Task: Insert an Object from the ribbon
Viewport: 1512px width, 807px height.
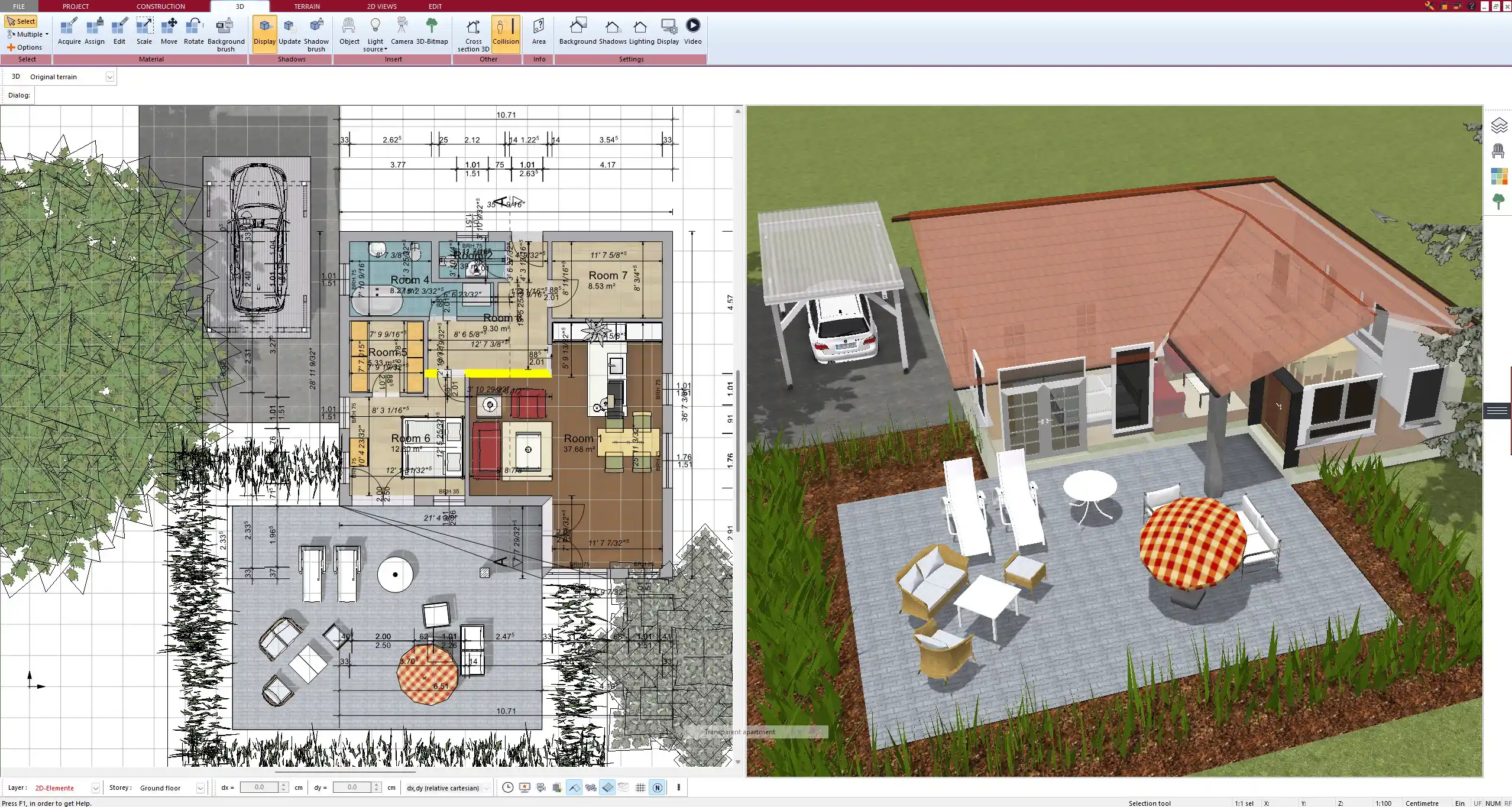Action: (349, 31)
